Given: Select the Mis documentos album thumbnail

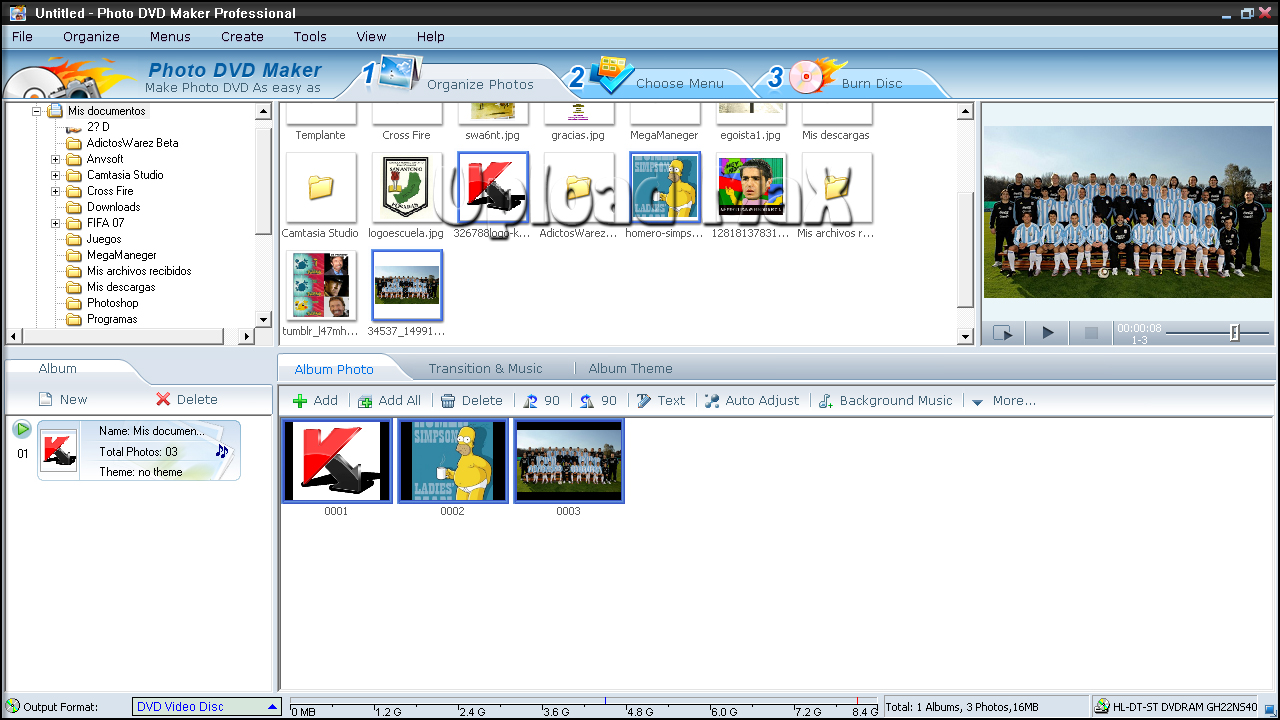Looking at the screenshot, I should 59,450.
